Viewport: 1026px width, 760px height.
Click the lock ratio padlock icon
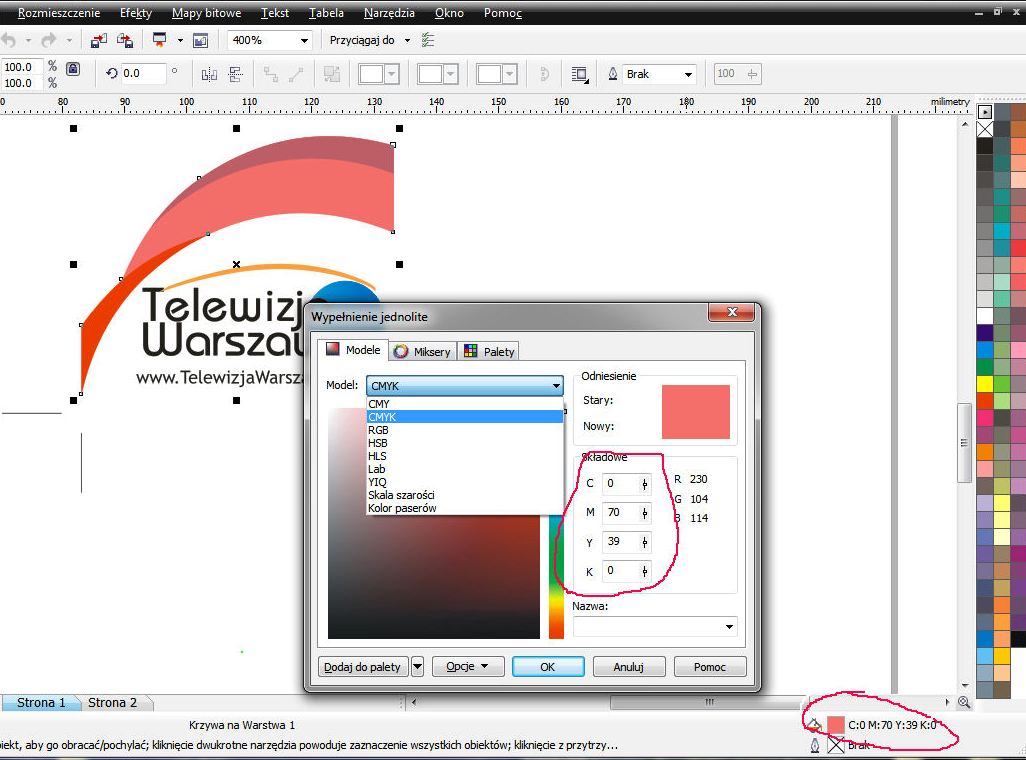click(73, 69)
